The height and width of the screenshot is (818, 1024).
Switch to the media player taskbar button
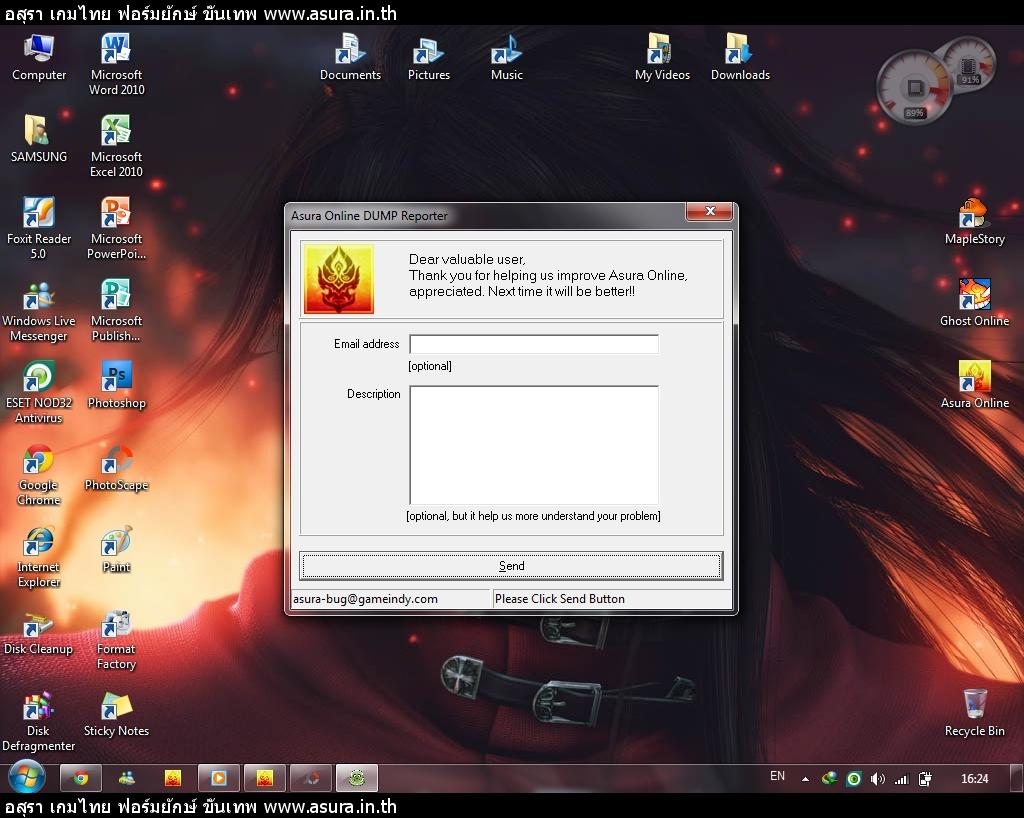coord(219,778)
